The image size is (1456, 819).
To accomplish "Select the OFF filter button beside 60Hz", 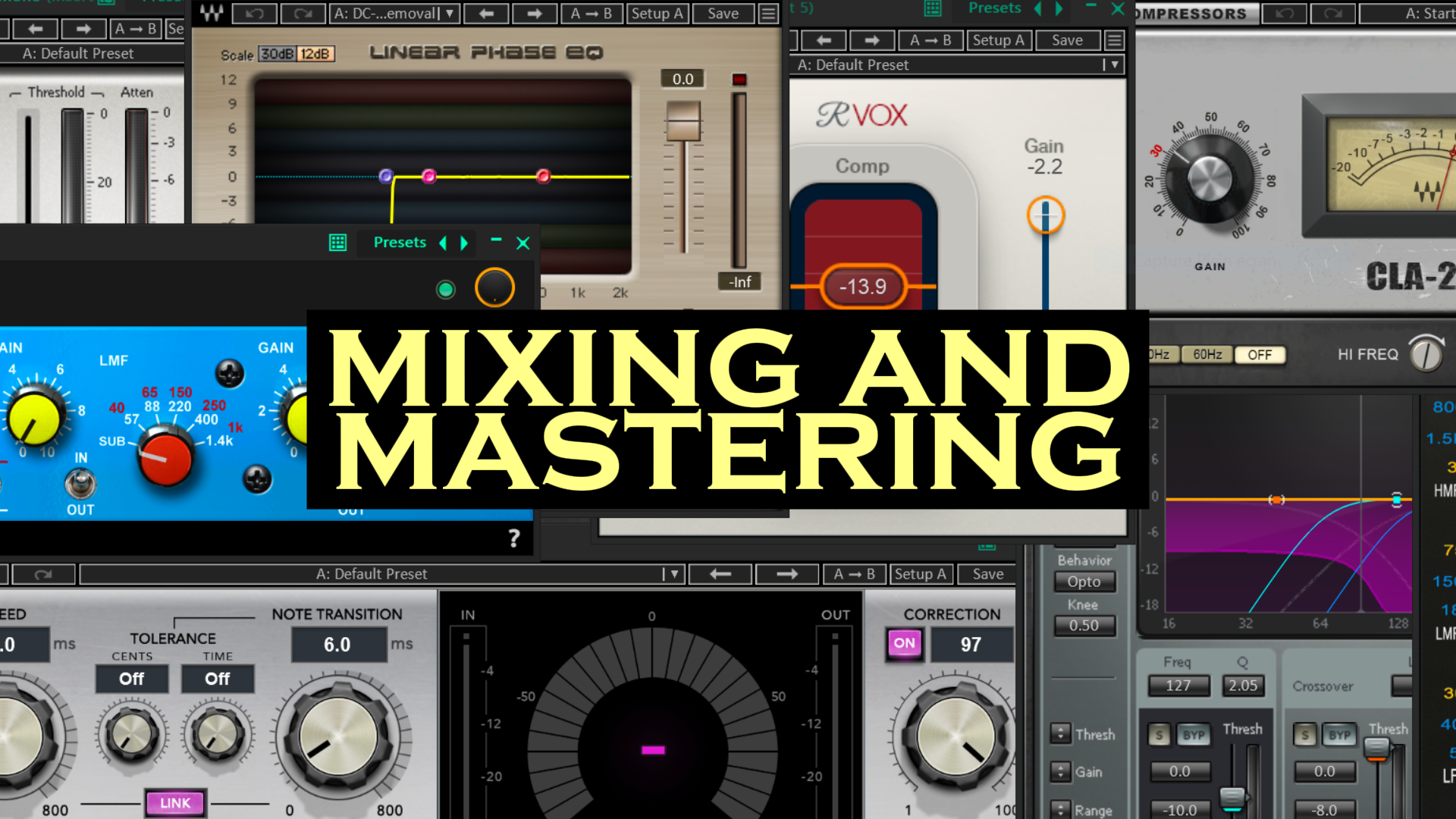I will pos(1260,355).
